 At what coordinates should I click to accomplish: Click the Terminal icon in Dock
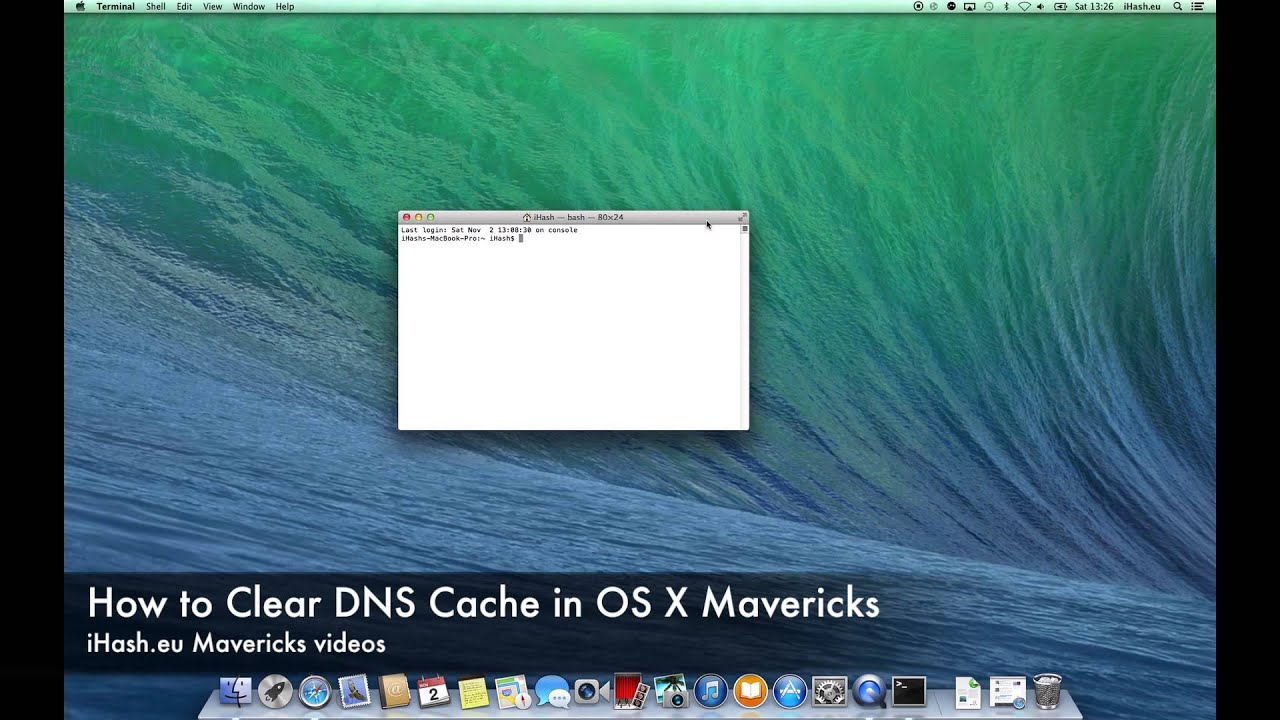pyautogui.click(x=909, y=691)
